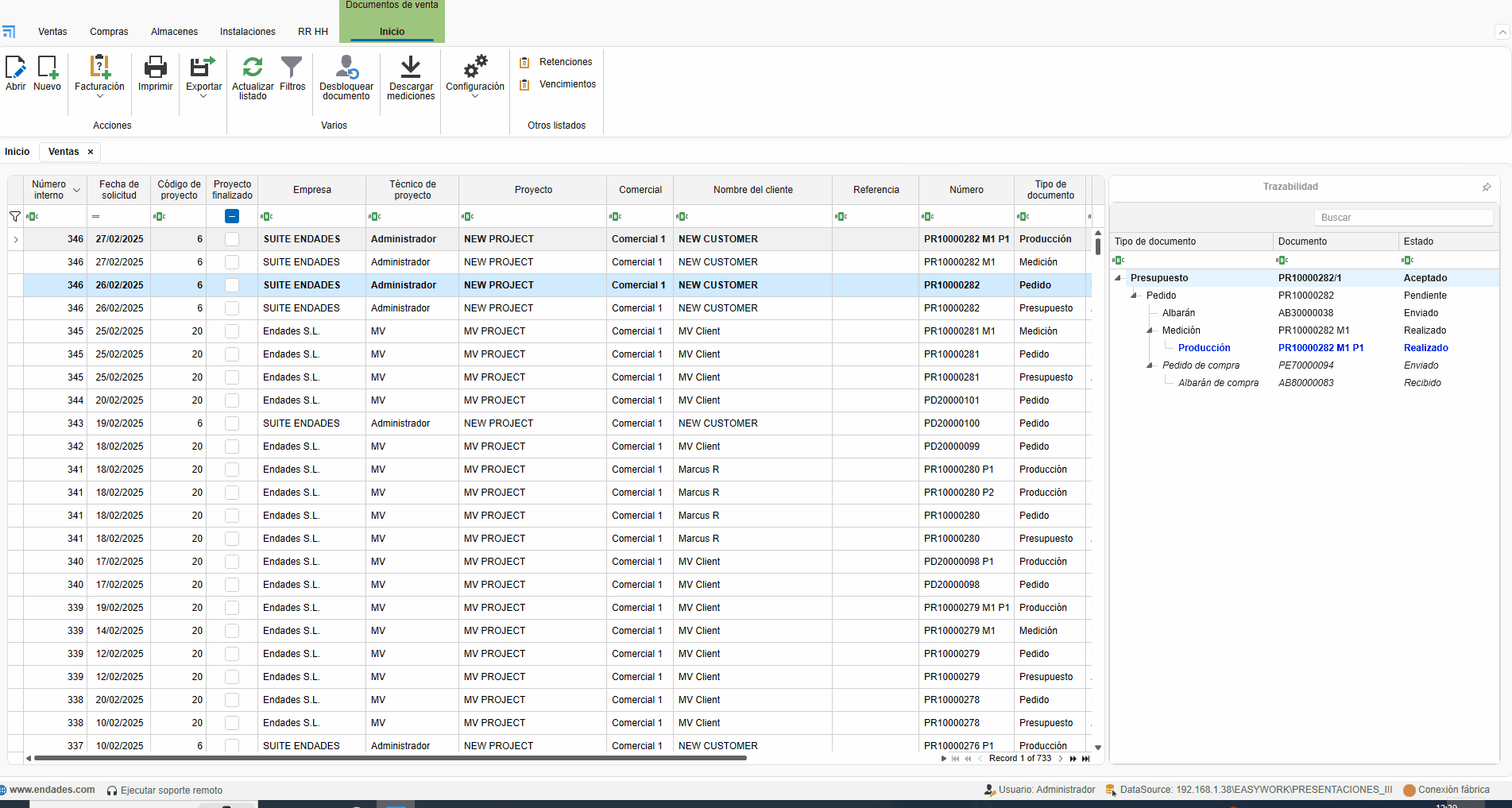The image size is (1512, 808).
Task: Switch to the Inicio document tab
Action: pyautogui.click(x=17, y=152)
